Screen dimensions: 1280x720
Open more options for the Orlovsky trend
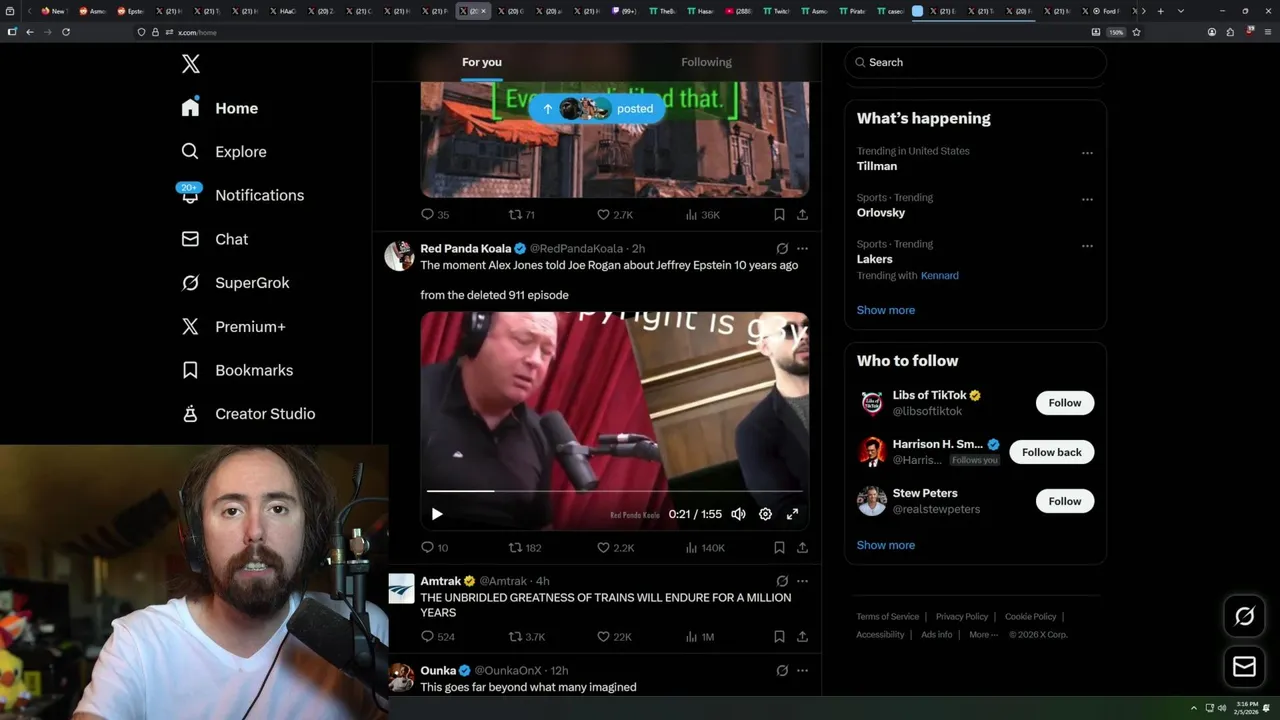coord(1087,199)
